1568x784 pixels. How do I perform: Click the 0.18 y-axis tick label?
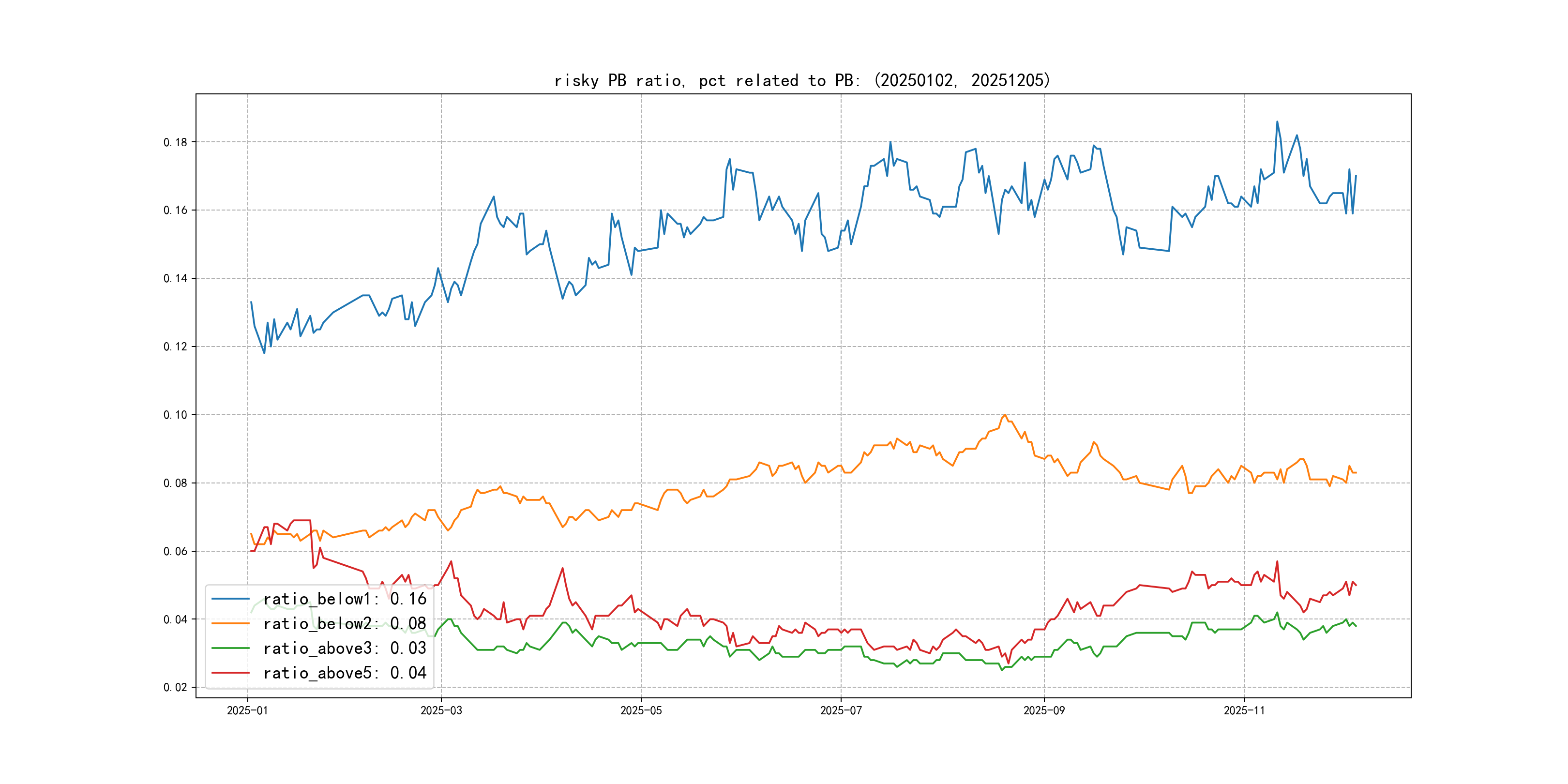(x=175, y=142)
